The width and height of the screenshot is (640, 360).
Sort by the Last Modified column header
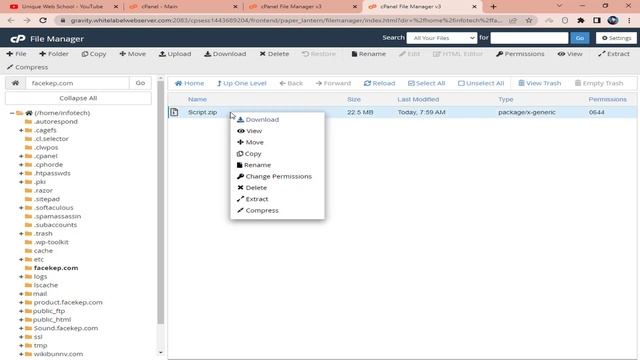[x=418, y=99]
